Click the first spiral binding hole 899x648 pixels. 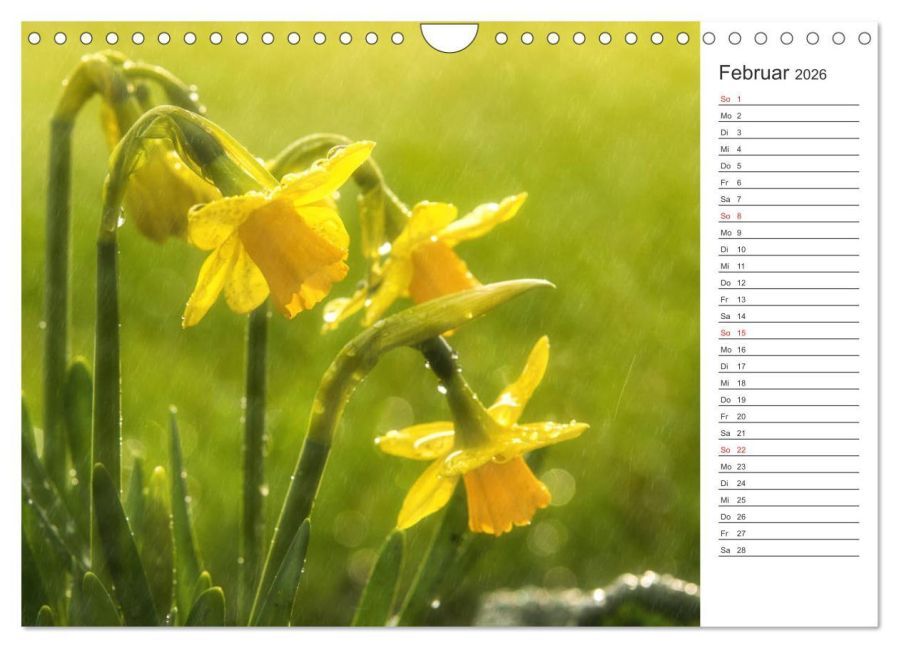point(34,38)
